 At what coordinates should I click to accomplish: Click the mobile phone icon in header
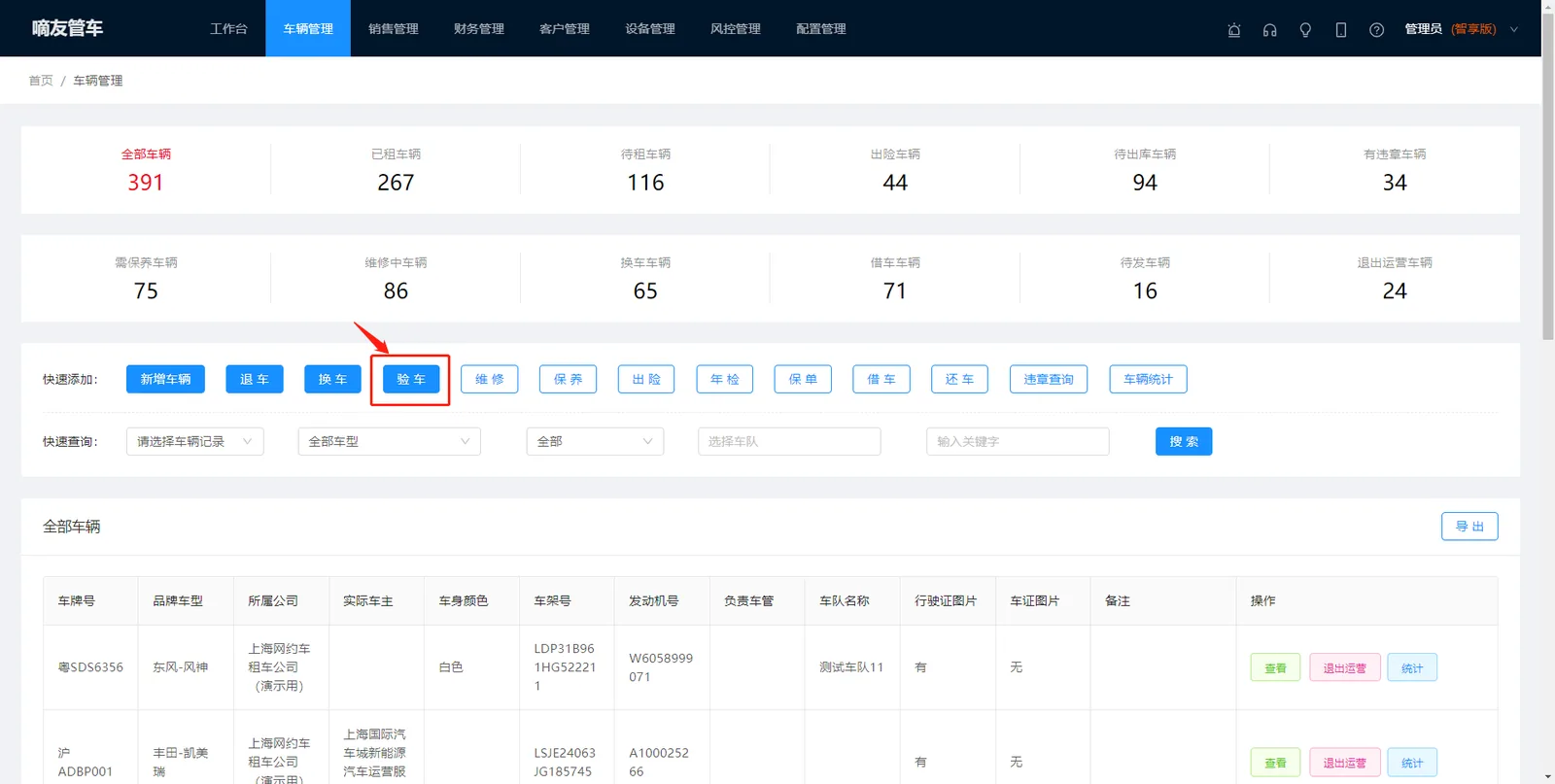click(1341, 29)
